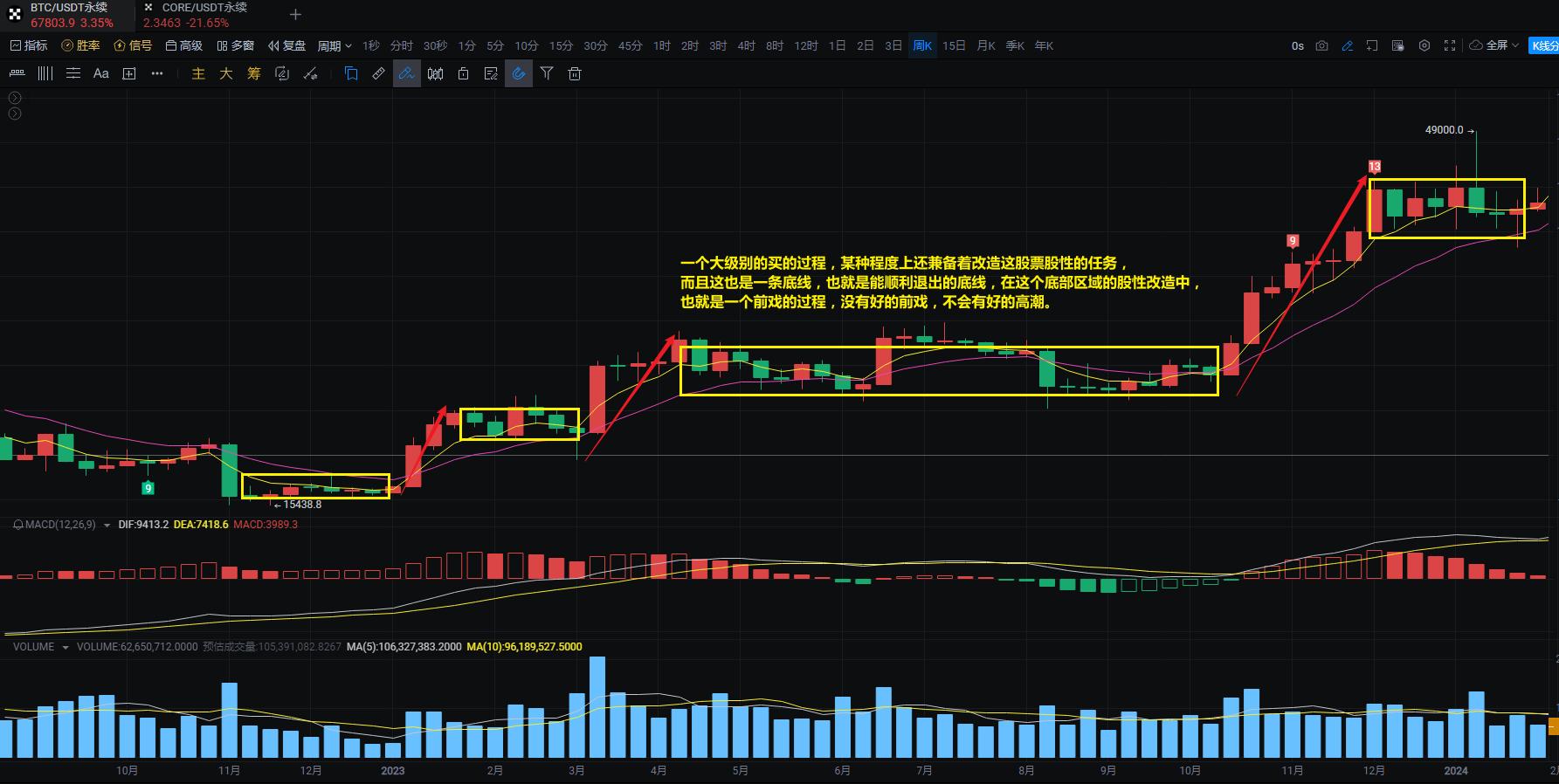Click the 筹 chip-distribution button

point(254,73)
